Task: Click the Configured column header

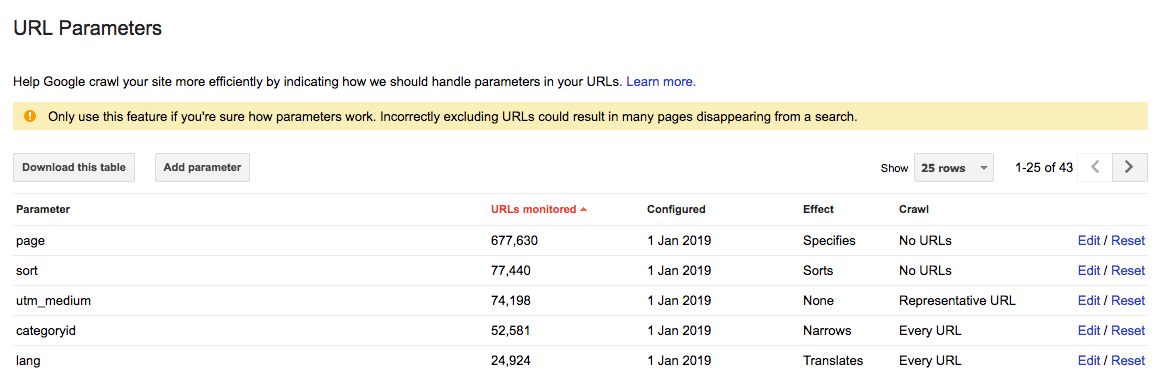Action: (x=676, y=210)
